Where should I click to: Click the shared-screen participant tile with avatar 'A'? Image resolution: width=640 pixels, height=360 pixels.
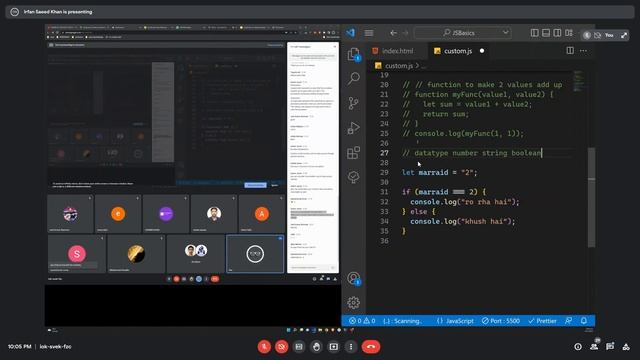[262, 214]
